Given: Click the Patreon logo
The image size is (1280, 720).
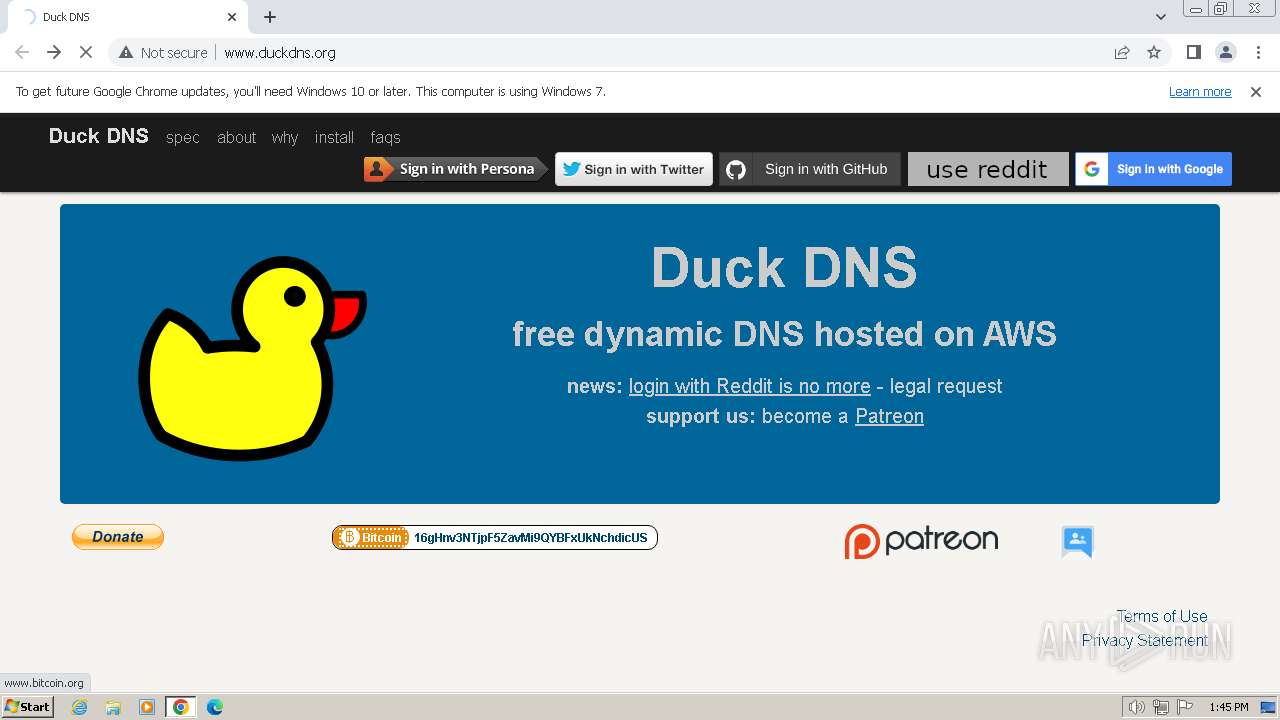Looking at the screenshot, I should 921,540.
